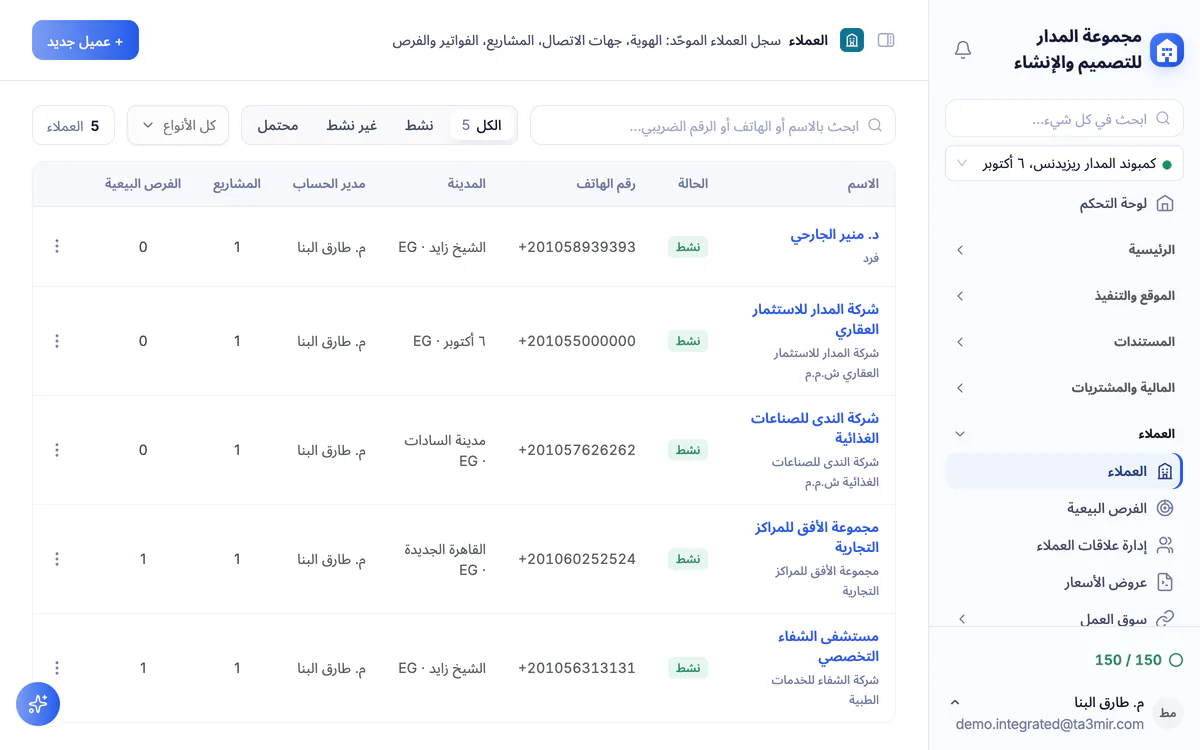Click the clients building icon in header
1200x750 pixels.
coord(852,40)
